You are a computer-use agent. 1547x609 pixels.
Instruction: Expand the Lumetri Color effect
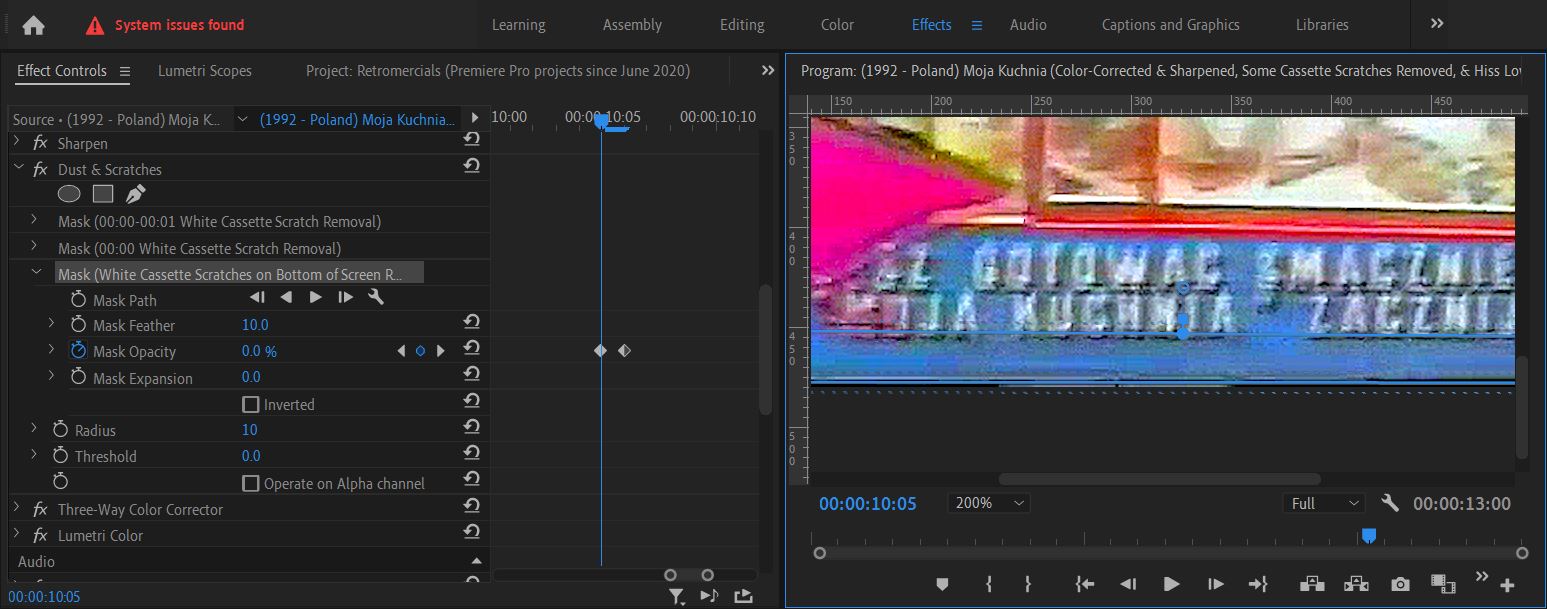click(16, 535)
